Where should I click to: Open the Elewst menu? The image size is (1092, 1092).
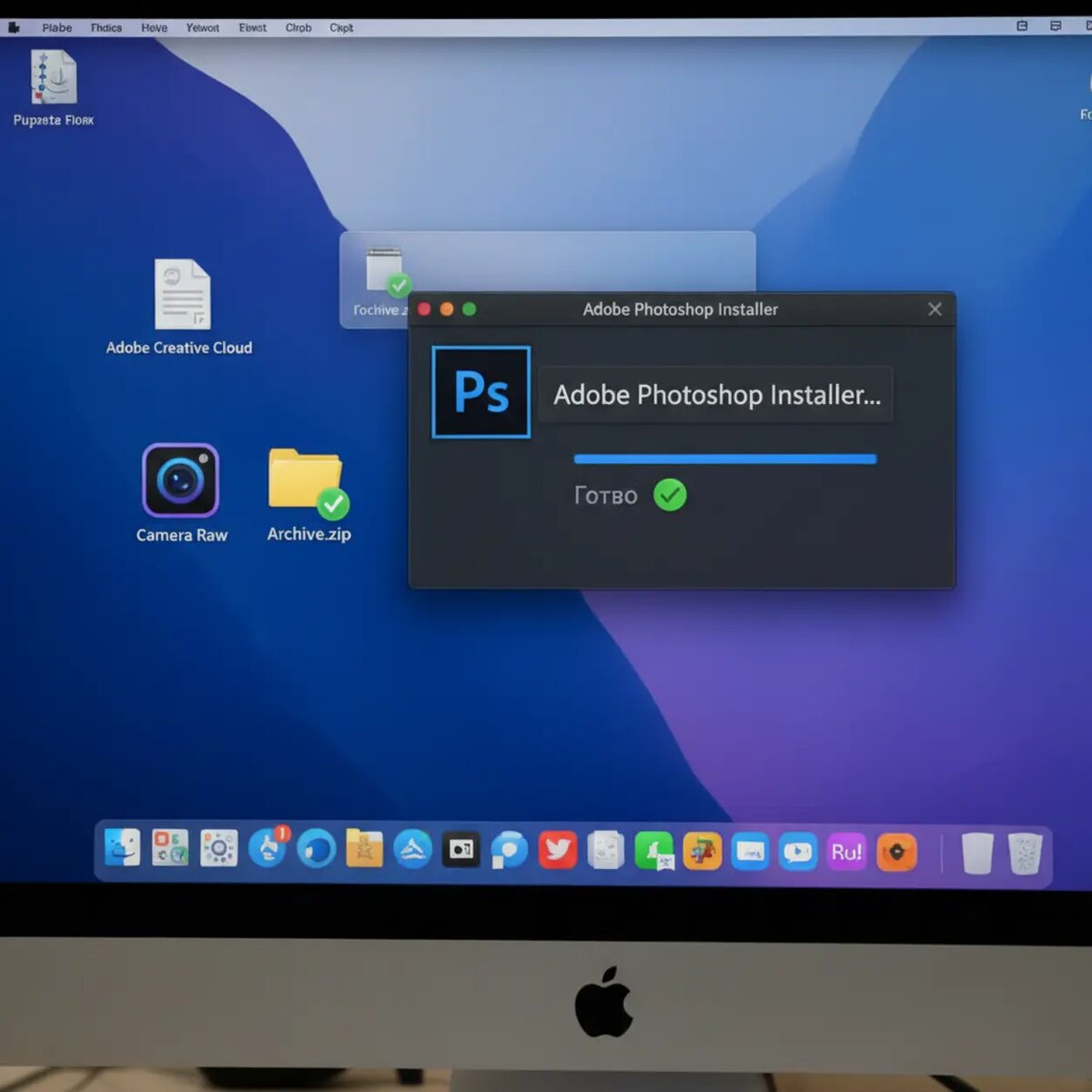[252, 27]
